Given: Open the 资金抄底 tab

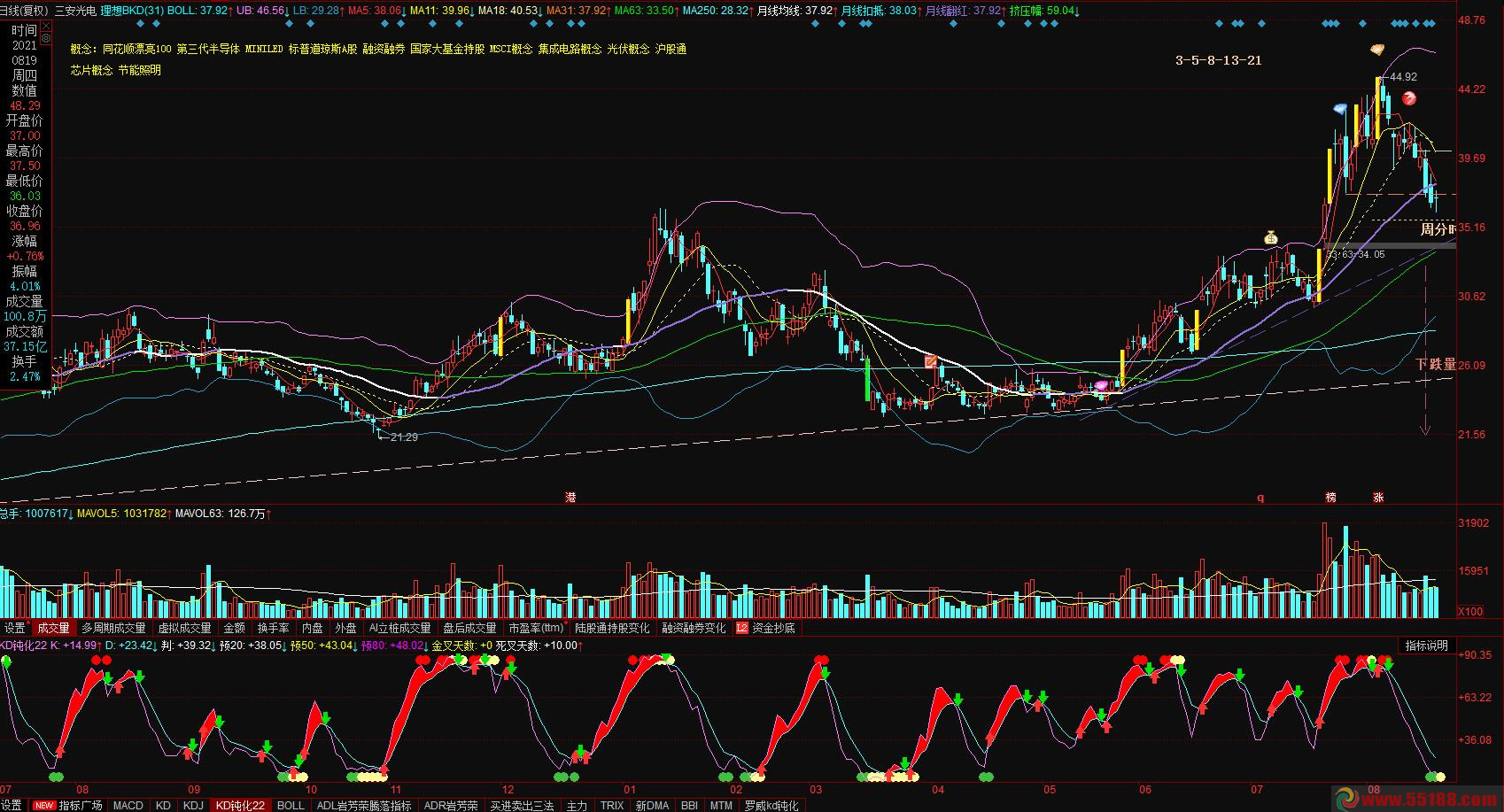Looking at the screenshot, I should tap(773, 628).
